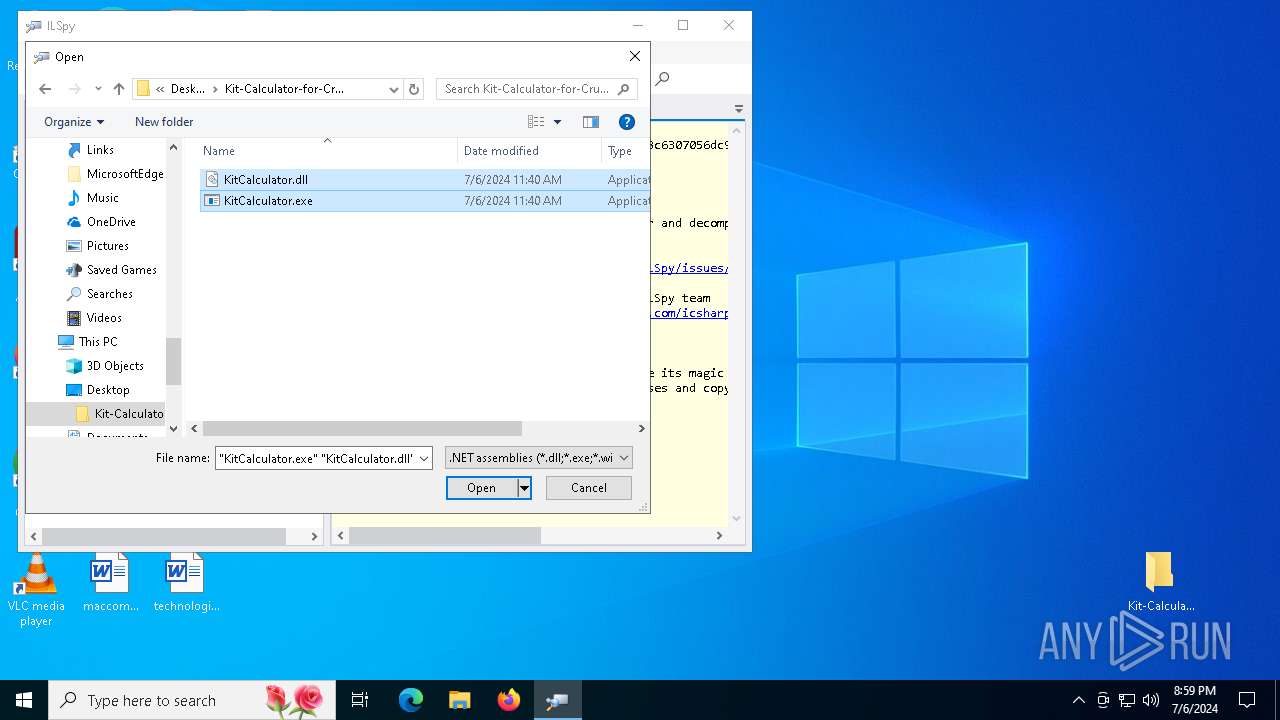Click taskbar search box
The width and height of the screenshot is (1280, 720).
point(191,700)
